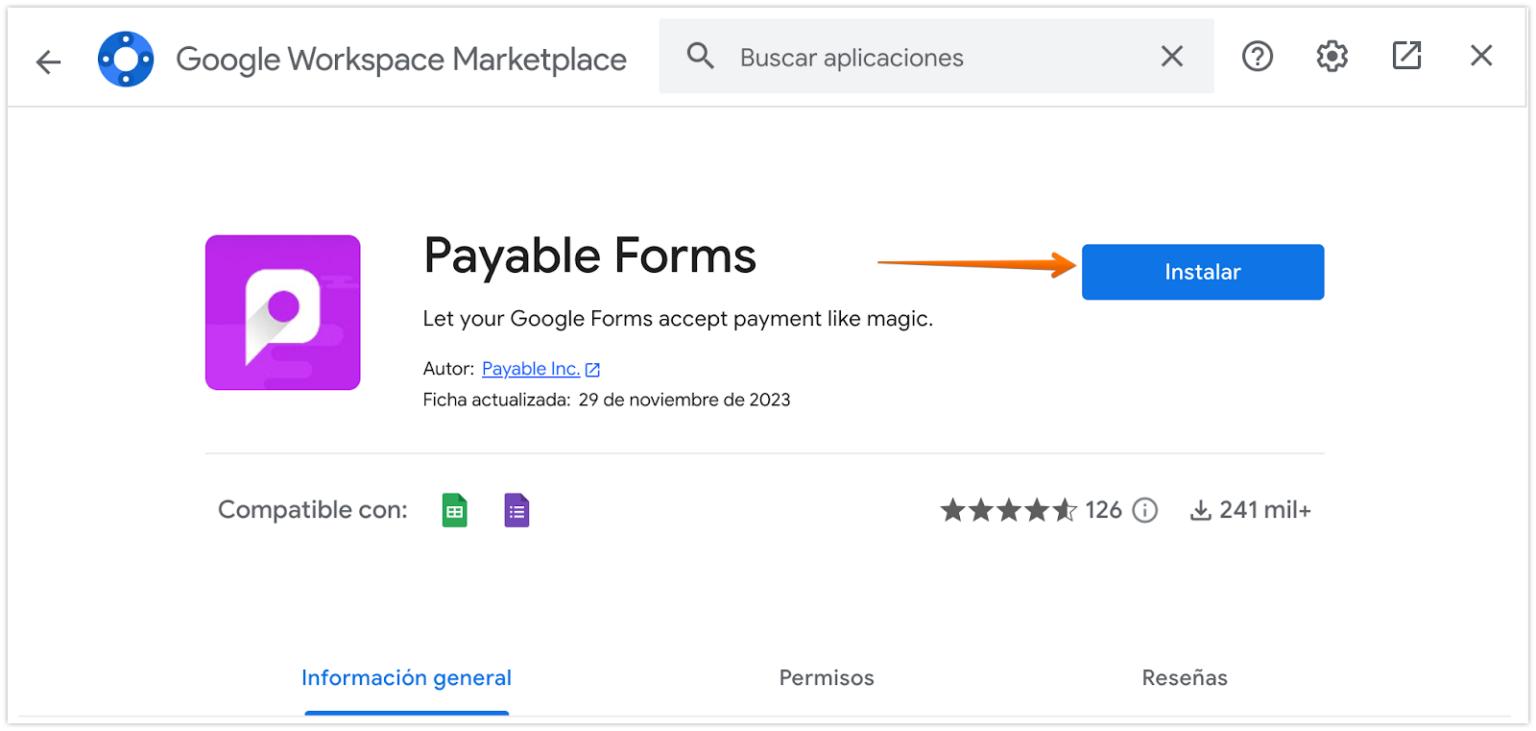
Task: Click the 126 ratings count
Action: pyautogui.click(x=1104, y=509)
